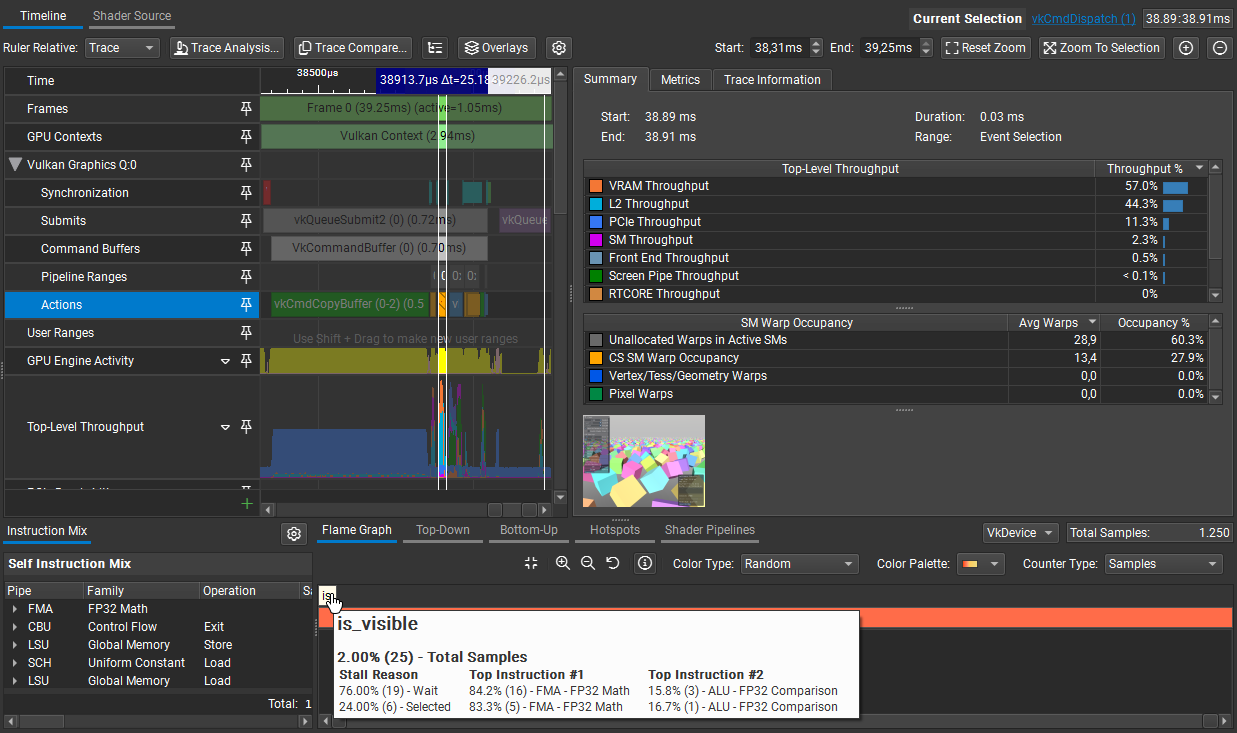The width and height of the screenshot is (1237, 733).
Task: Click the timeline settings gear icon
Action: pos(559,48)
